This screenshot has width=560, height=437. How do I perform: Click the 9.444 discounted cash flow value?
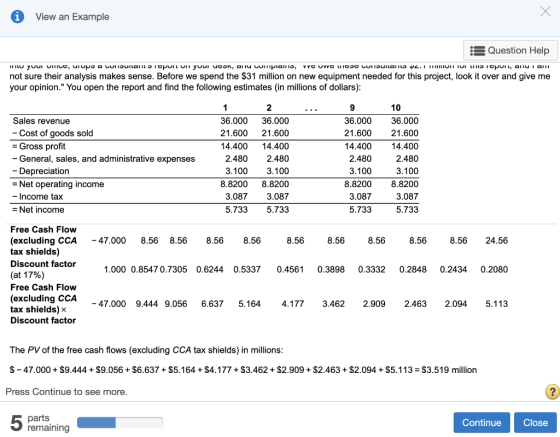click(147, 303)
